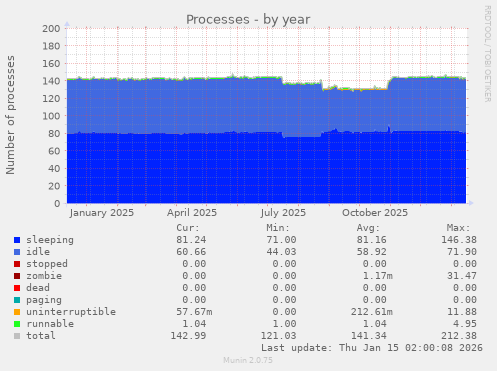Click the 'Max:' column header

tap(458, 228)
